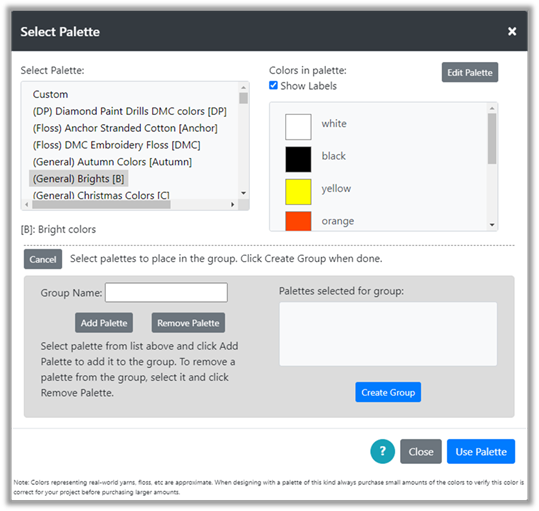Click colors list scroll down arrow
Image resolution: width=539 pixels, height=511 pixels.
(x=492, y=225)
